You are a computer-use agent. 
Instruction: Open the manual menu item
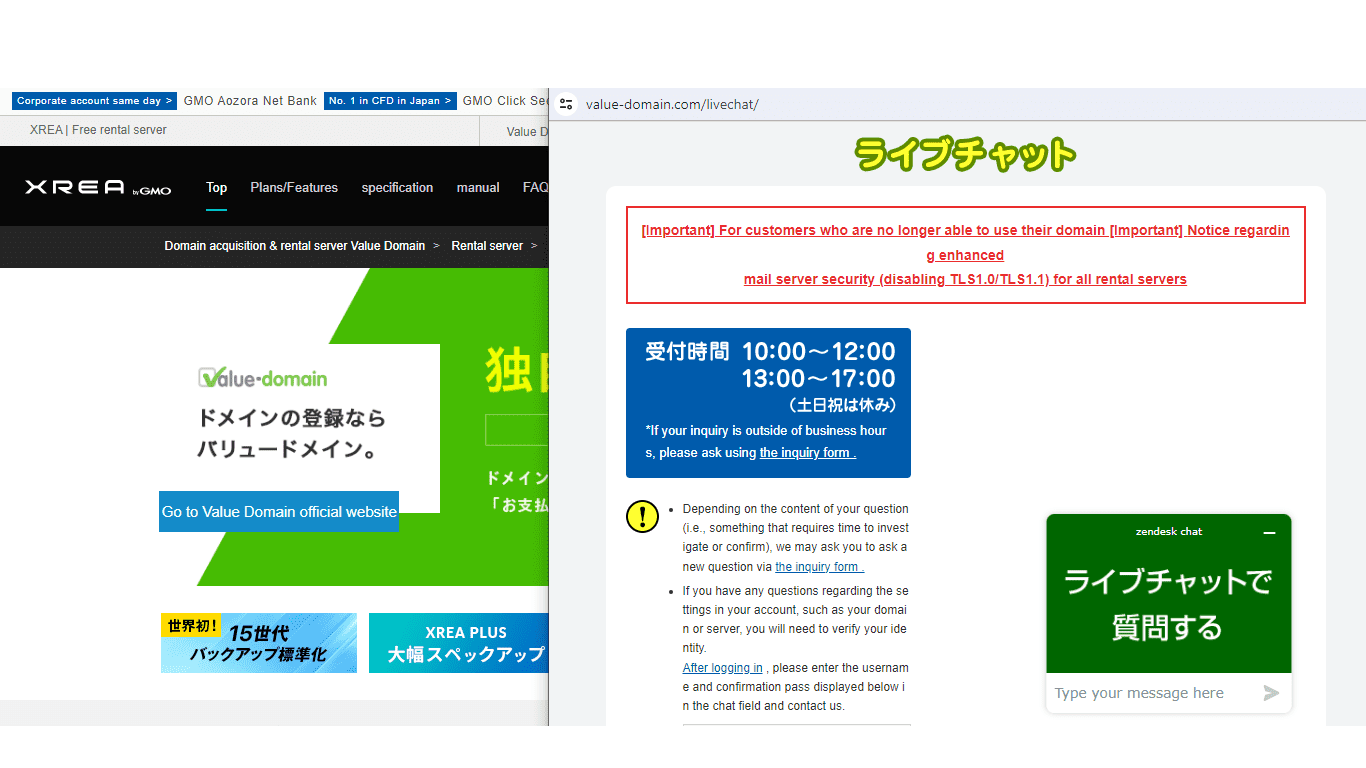pos(478,187)
